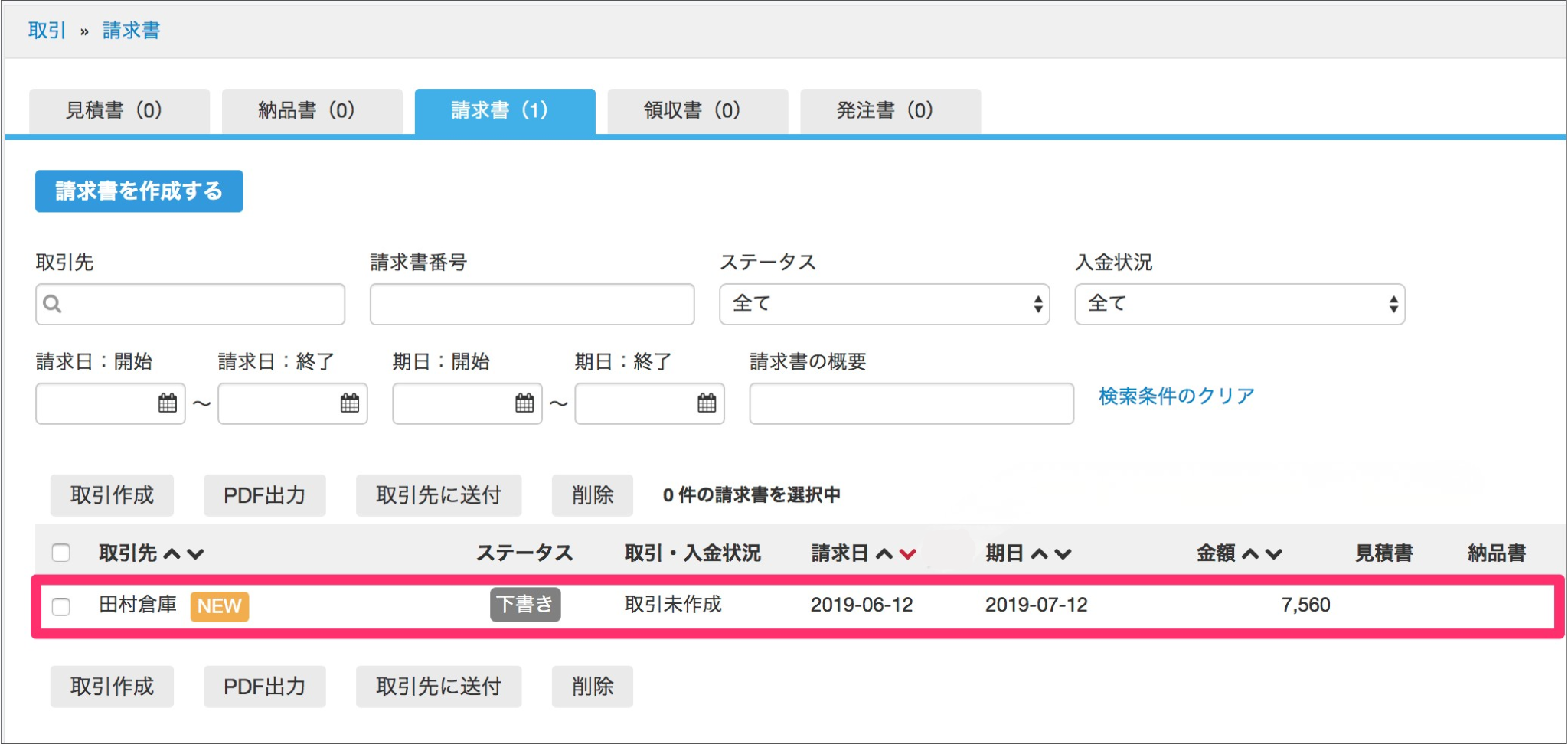This screenshot has height=744, width=1568.
Task: Click ステータス column header
Action: click(x=525, y=553)
